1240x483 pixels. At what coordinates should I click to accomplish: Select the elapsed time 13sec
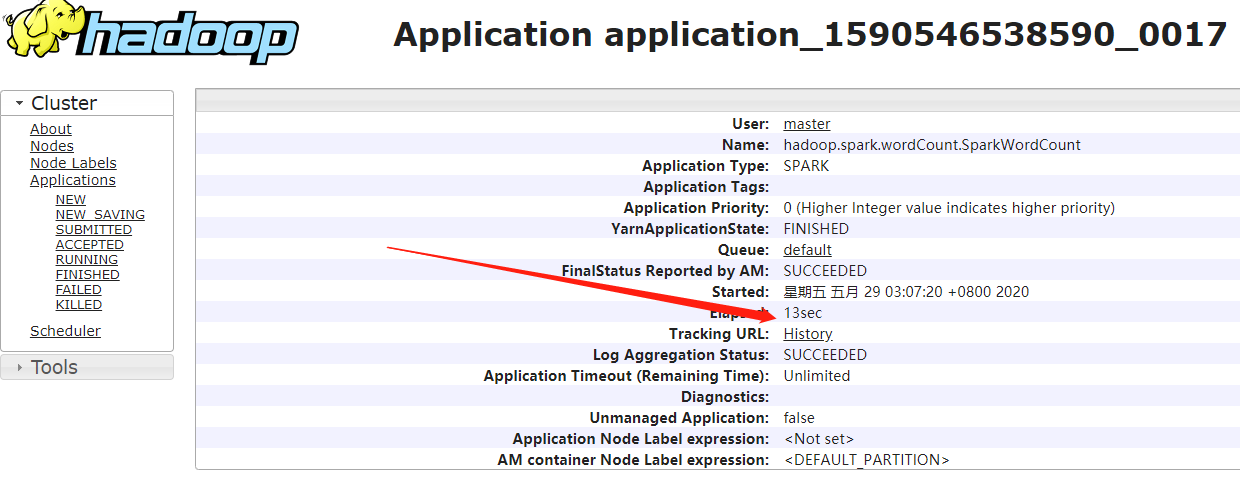803,313
